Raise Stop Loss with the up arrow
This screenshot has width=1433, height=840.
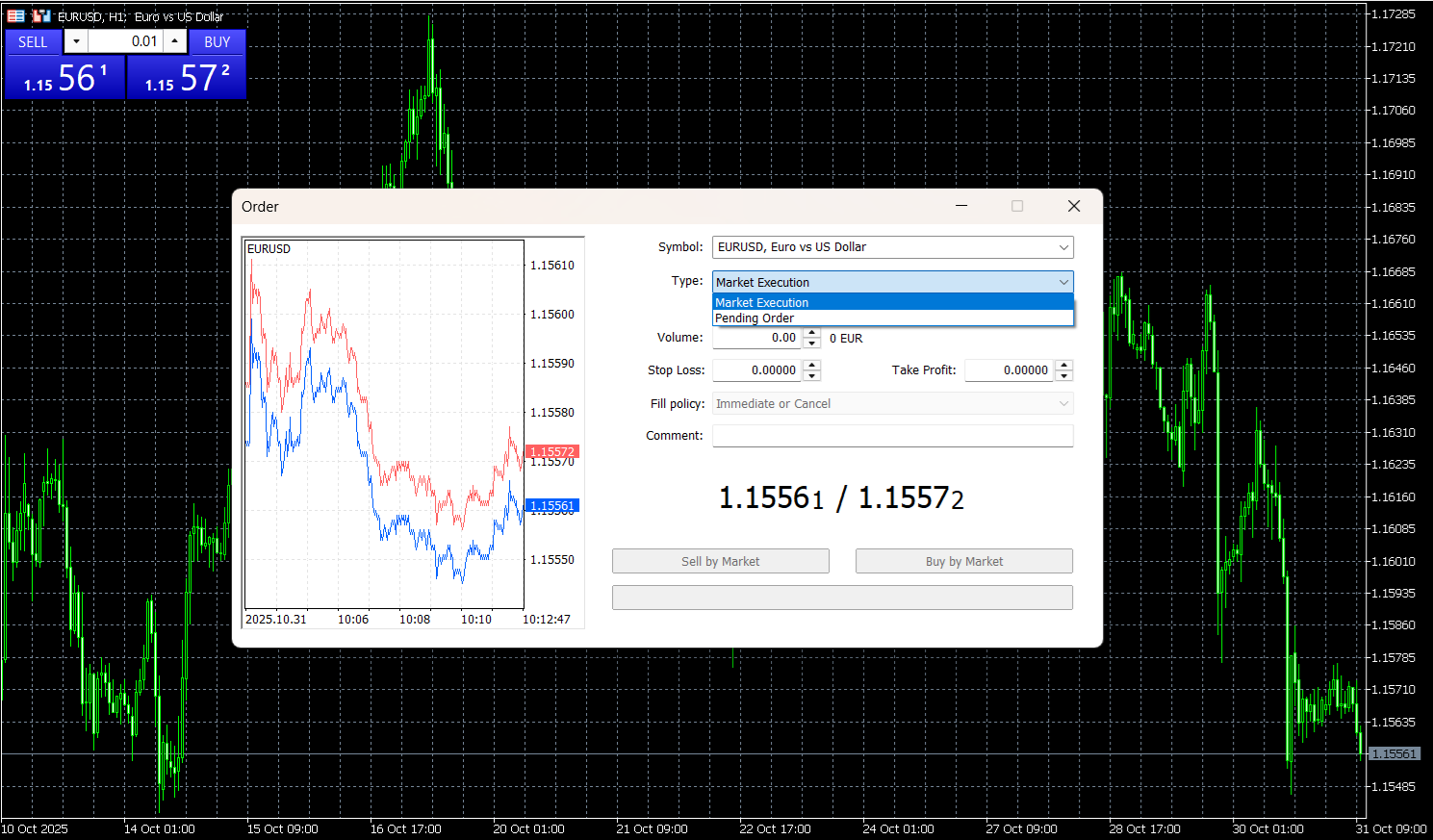pos(811,365)
